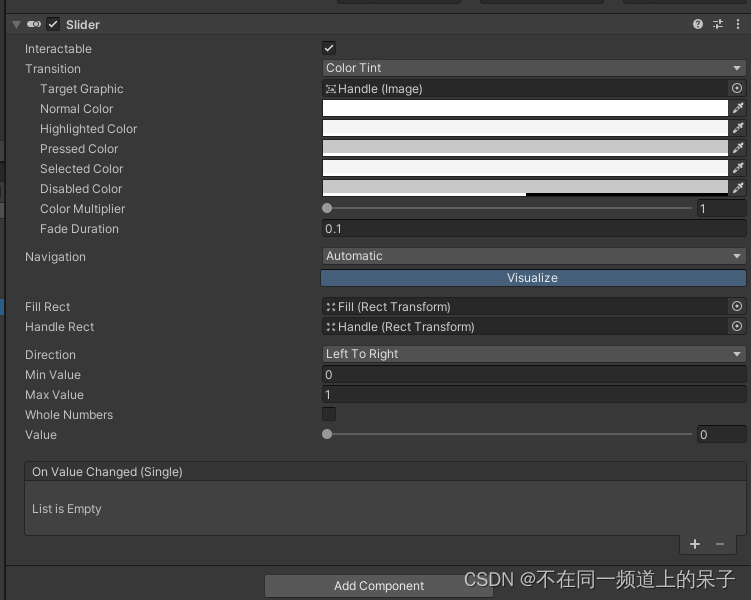Viewport: 751px width, 600px height.
Task: Click the Whole Numbers property label
Action: (69, 415)
